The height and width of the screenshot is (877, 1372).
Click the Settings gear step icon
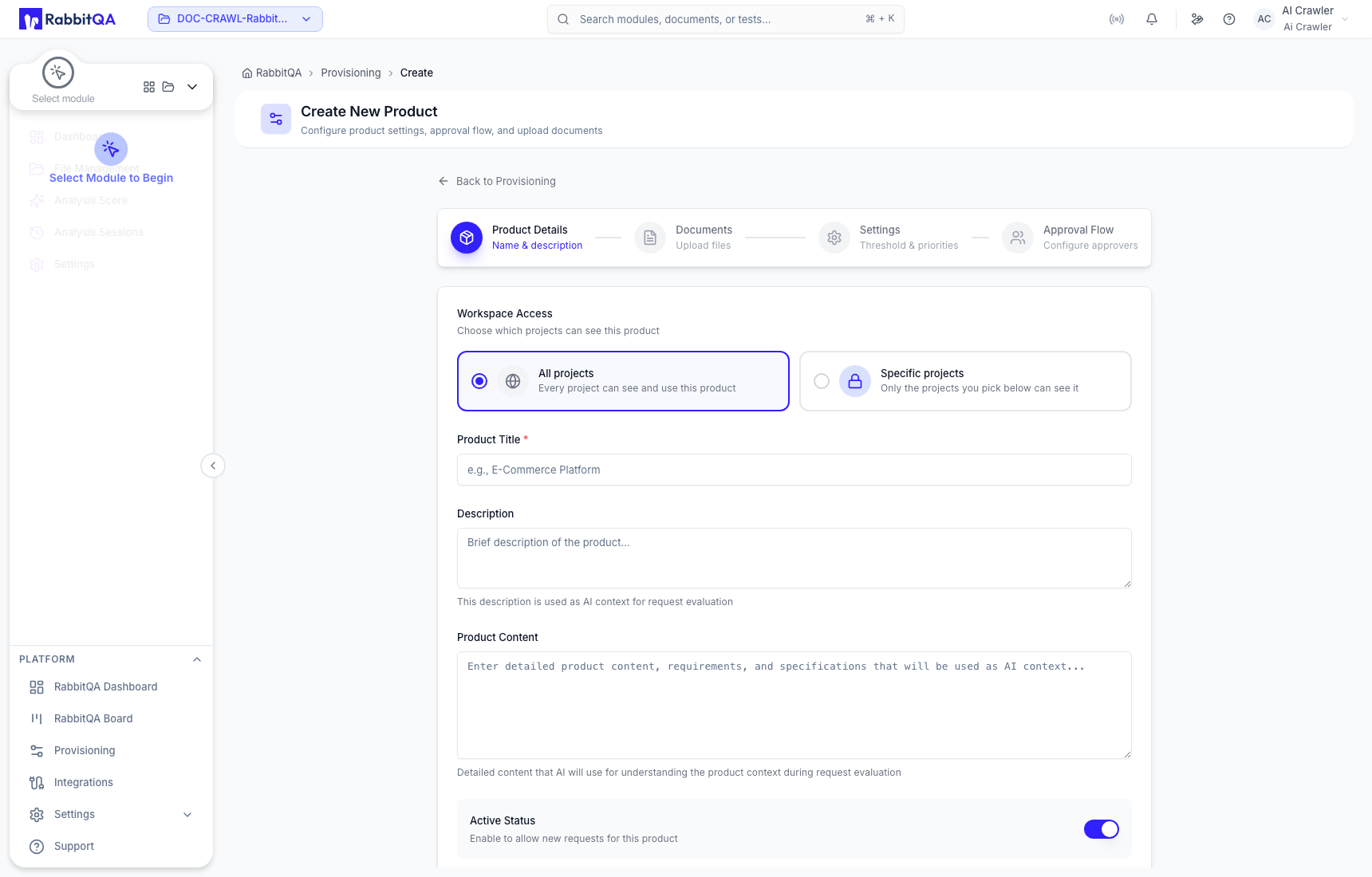coord(834,238)
